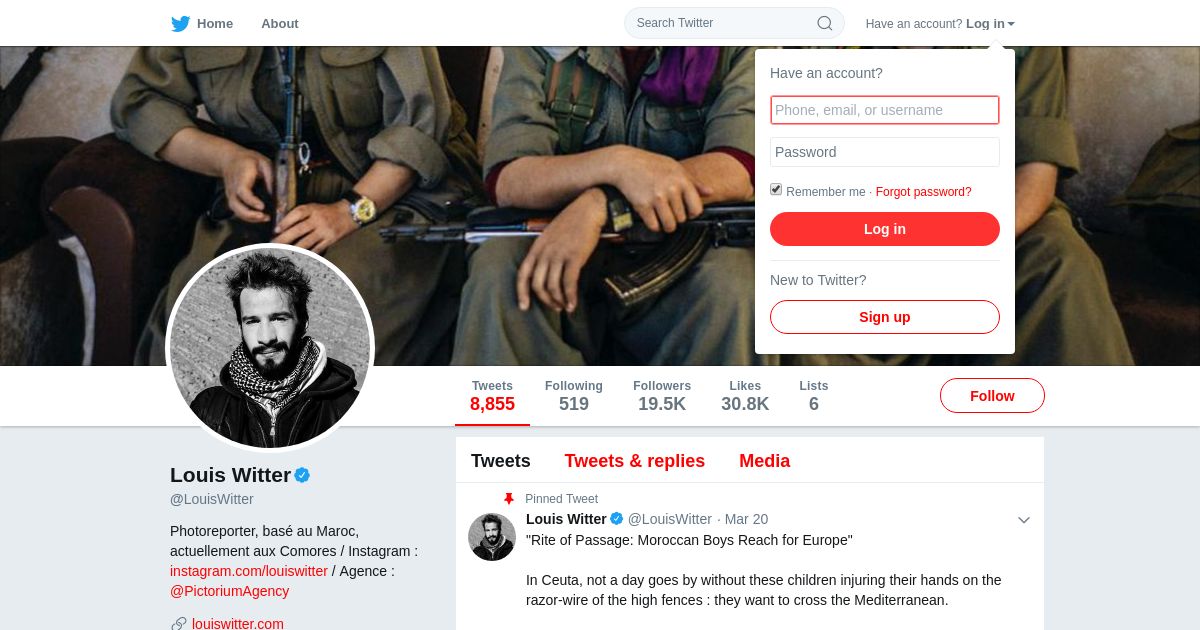
Task: Click the red Log in button
Action: coord(885,229)
